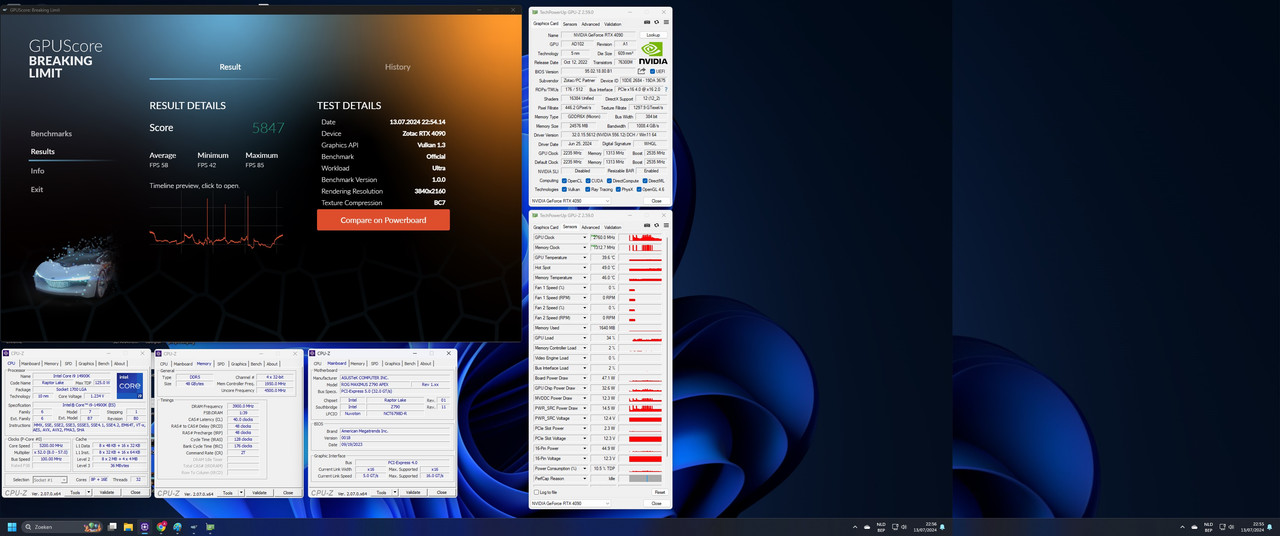Click Compare on Powerboard button

pos(383,220)
